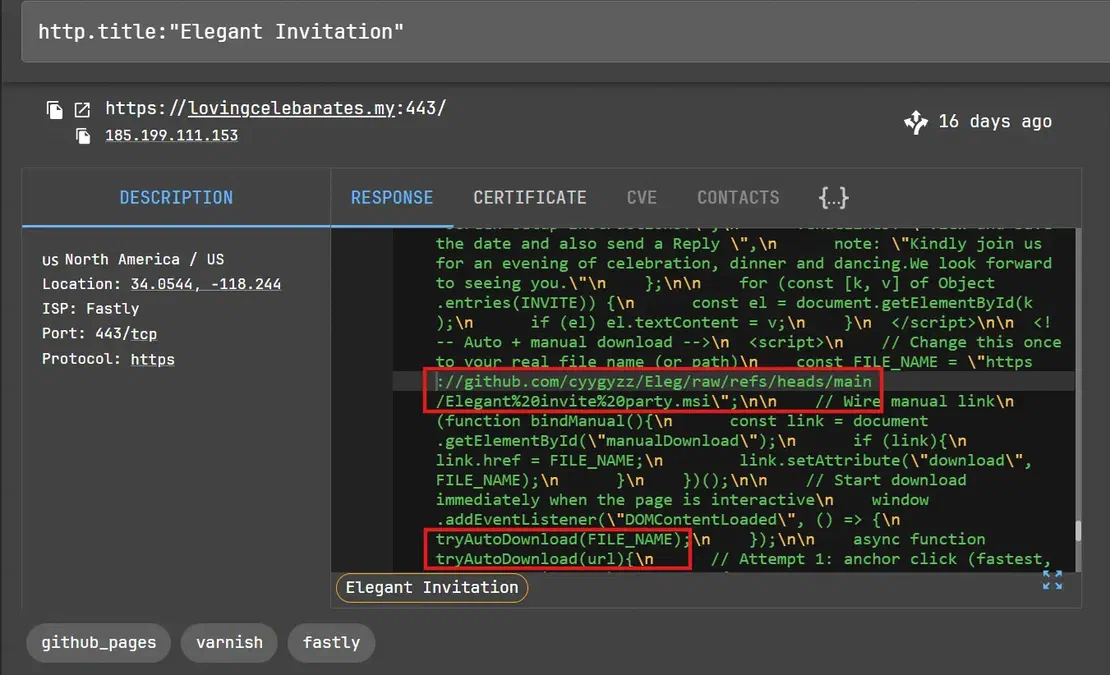The image size is (1110, 675).
Task: Click the https protocol link
Action: [x=152, y=359]
